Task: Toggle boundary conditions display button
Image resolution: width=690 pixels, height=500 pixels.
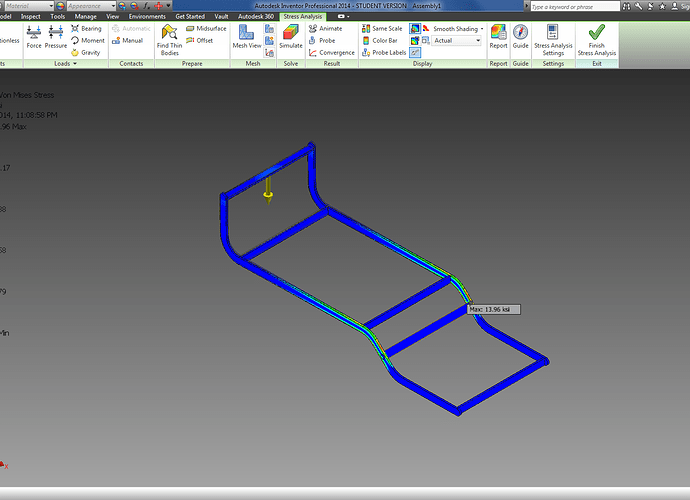Action: click(415, 53)
